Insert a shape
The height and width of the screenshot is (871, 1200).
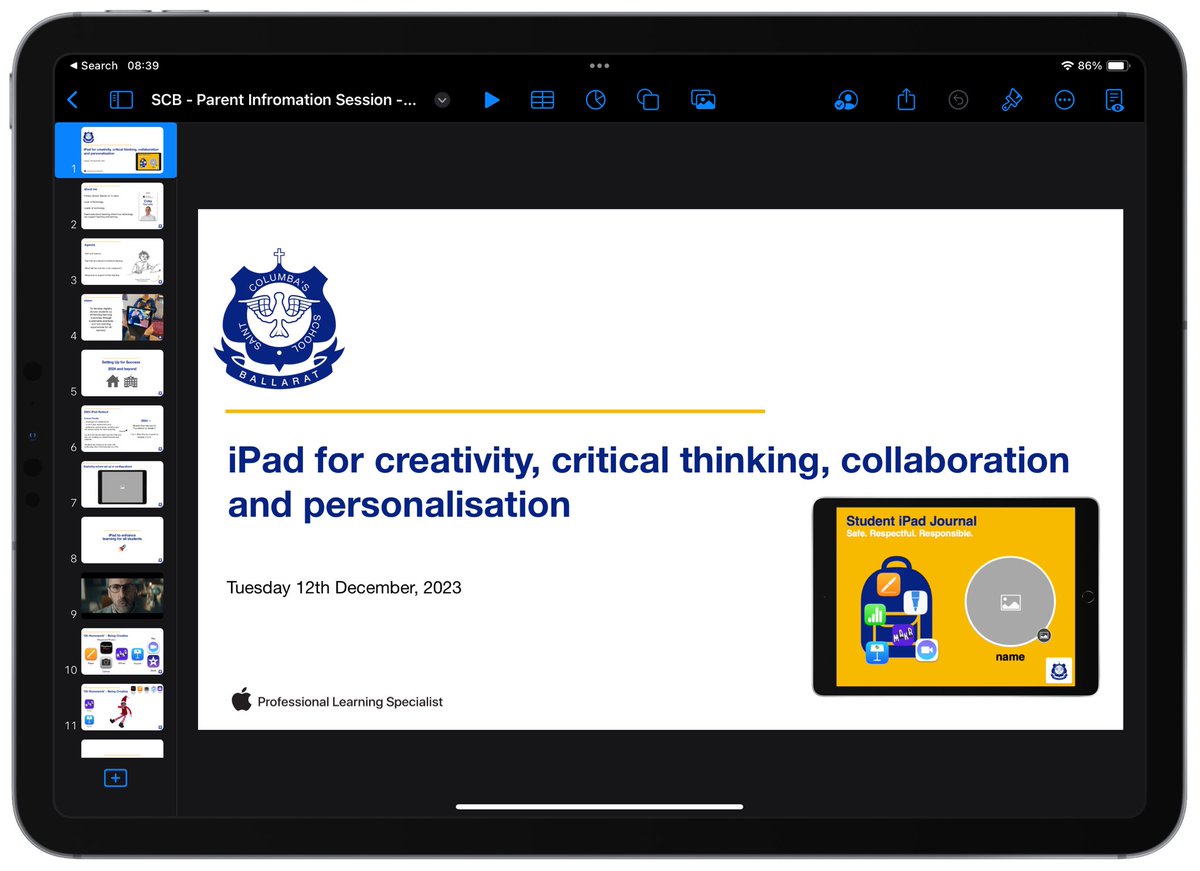pyautogui.click(x=648, y=100)
